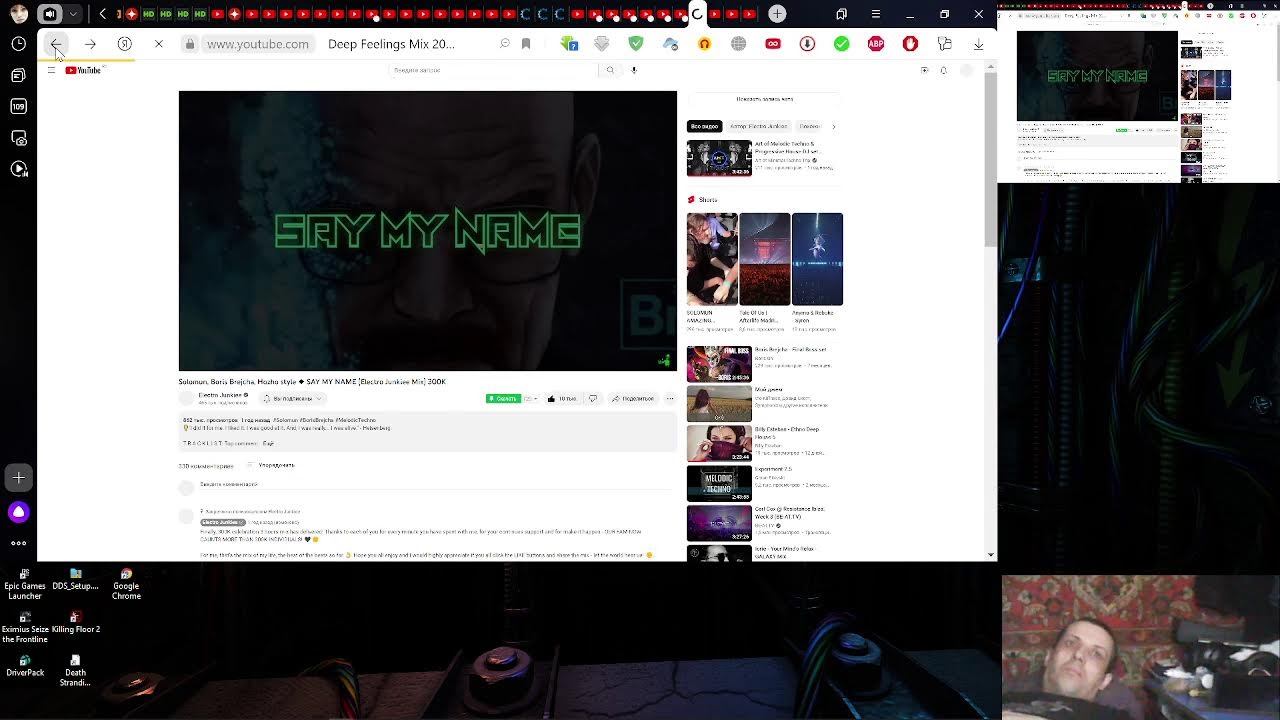
Task: Open the bookmarks panel icon in the title bar
Action: pyautogui.click(x=841, y=14)
